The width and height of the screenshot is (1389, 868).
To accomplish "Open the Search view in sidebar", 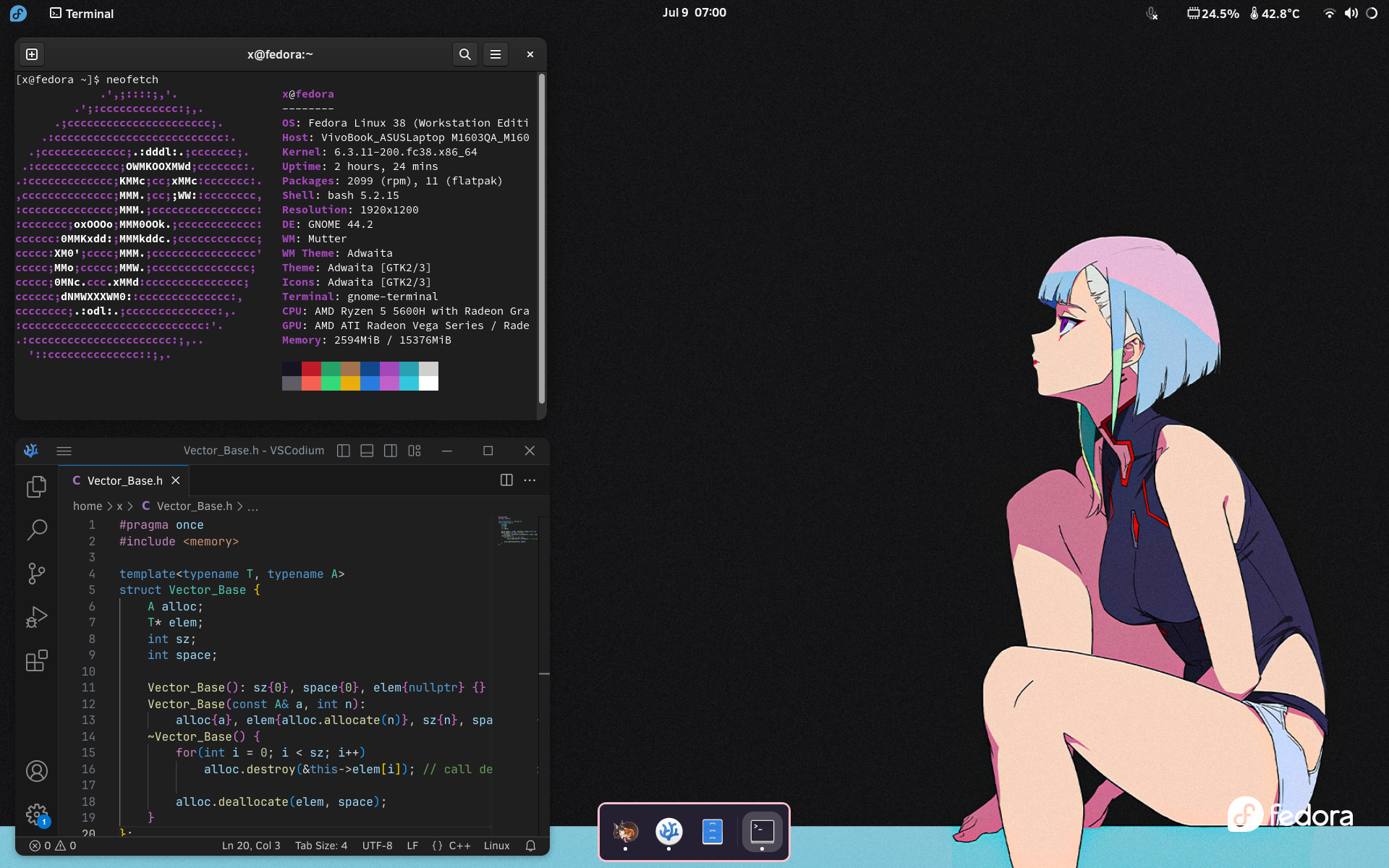I will 36,530.
